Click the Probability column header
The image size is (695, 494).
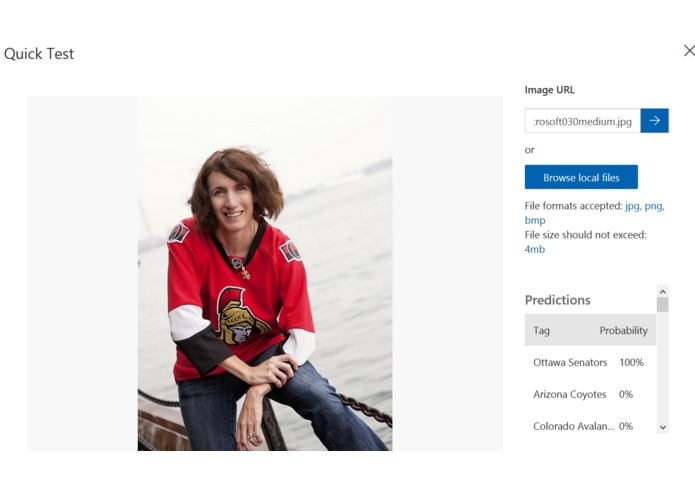point(623,331)
